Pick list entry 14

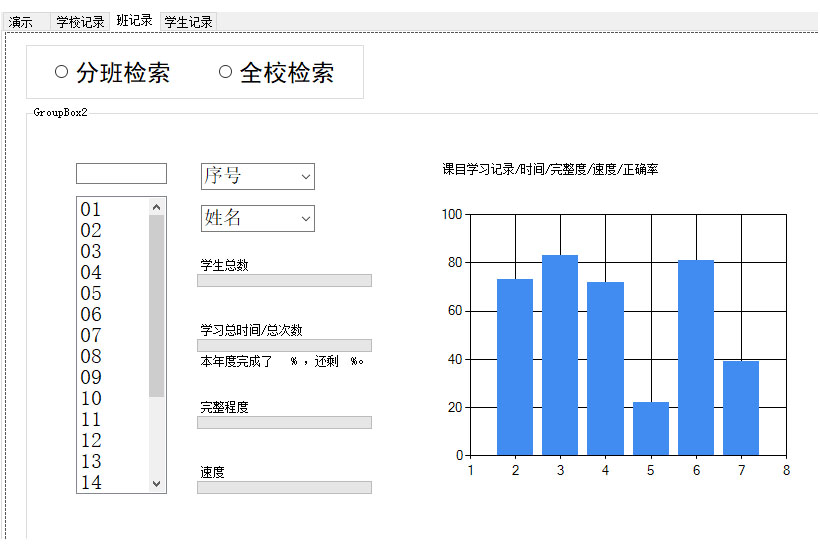92,483
